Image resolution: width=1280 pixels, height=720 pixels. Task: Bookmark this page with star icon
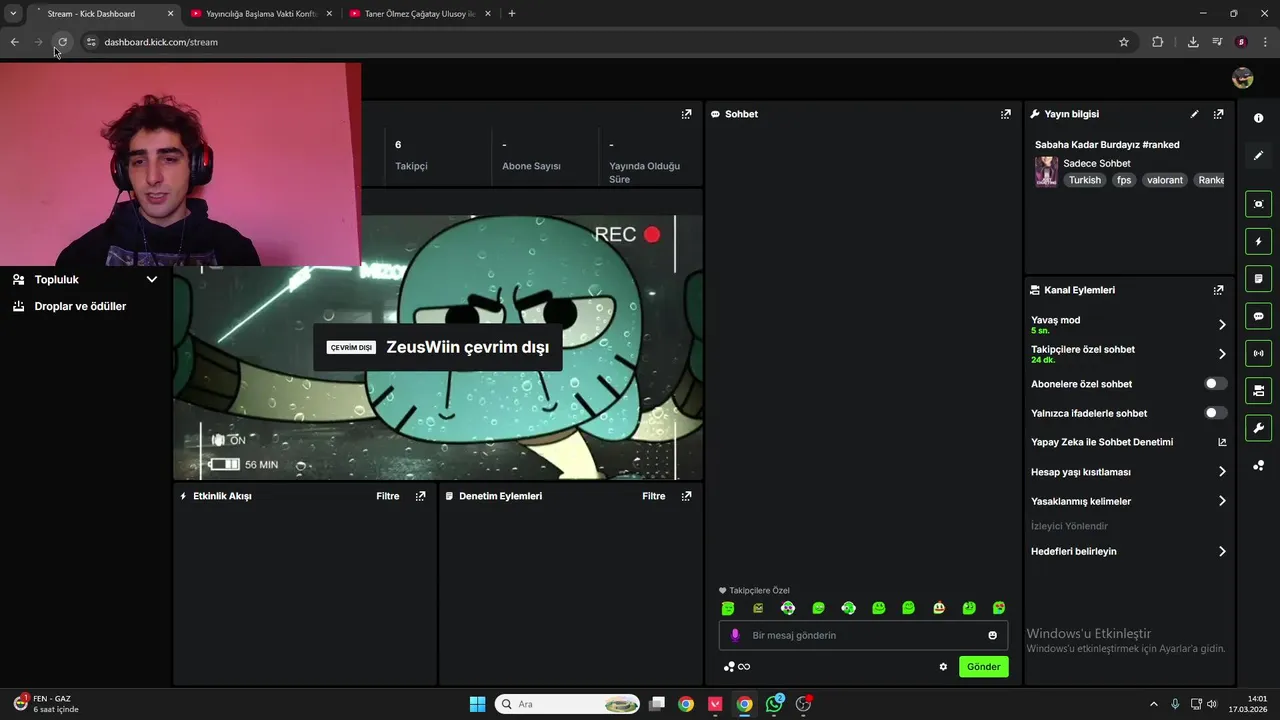1124,42
